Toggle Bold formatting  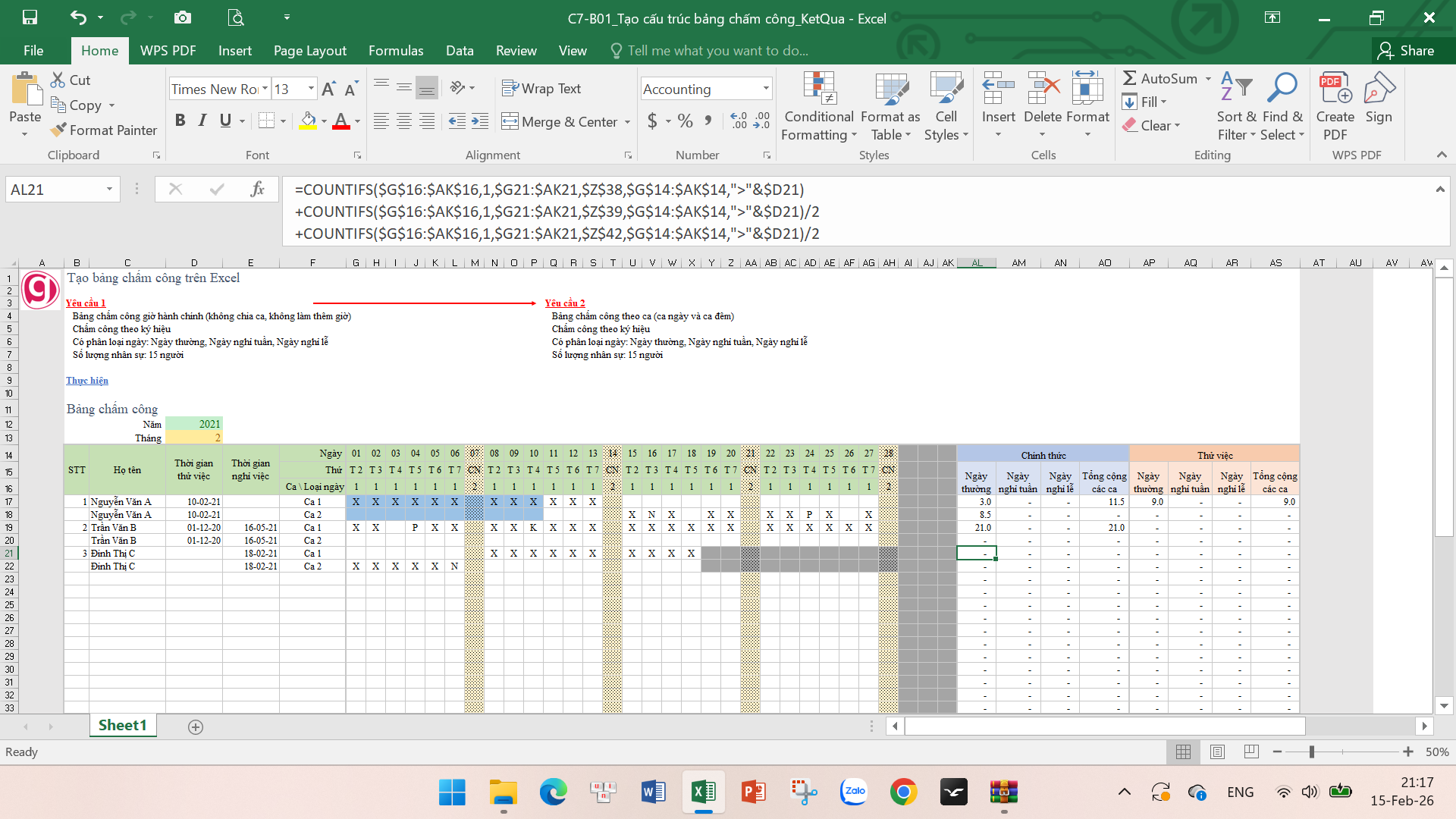coord(180,121)
